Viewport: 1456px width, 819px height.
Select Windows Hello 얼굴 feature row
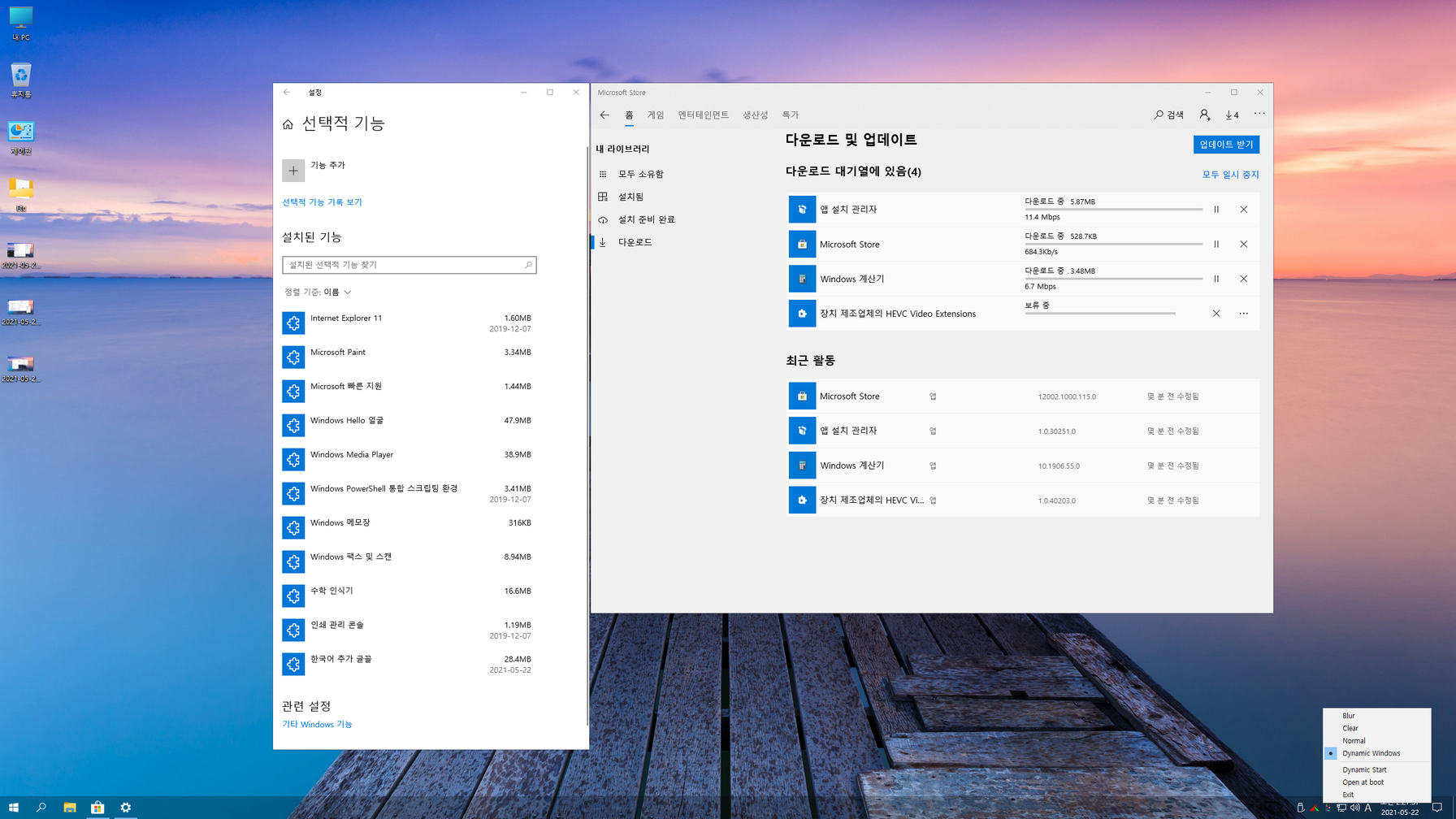[409, 426]
